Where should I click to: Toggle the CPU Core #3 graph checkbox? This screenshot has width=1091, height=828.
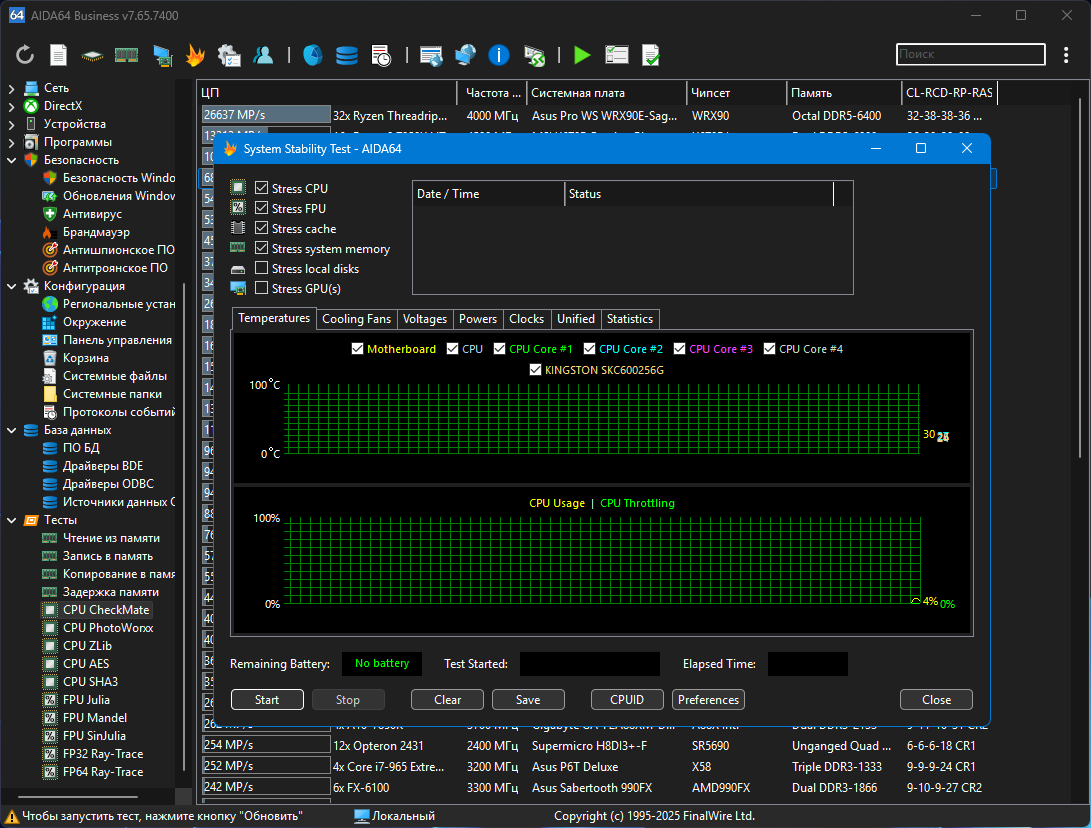tap(680, 349)
